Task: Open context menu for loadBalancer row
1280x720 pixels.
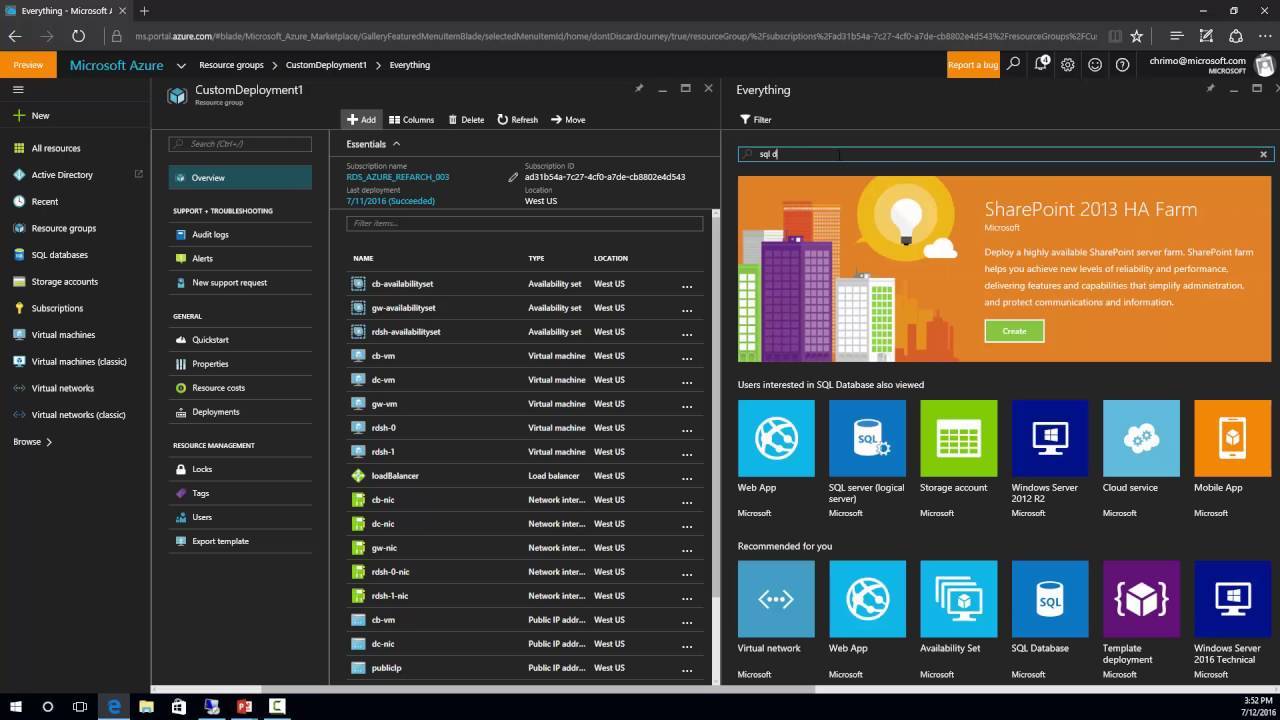Action: coord(687,477)
